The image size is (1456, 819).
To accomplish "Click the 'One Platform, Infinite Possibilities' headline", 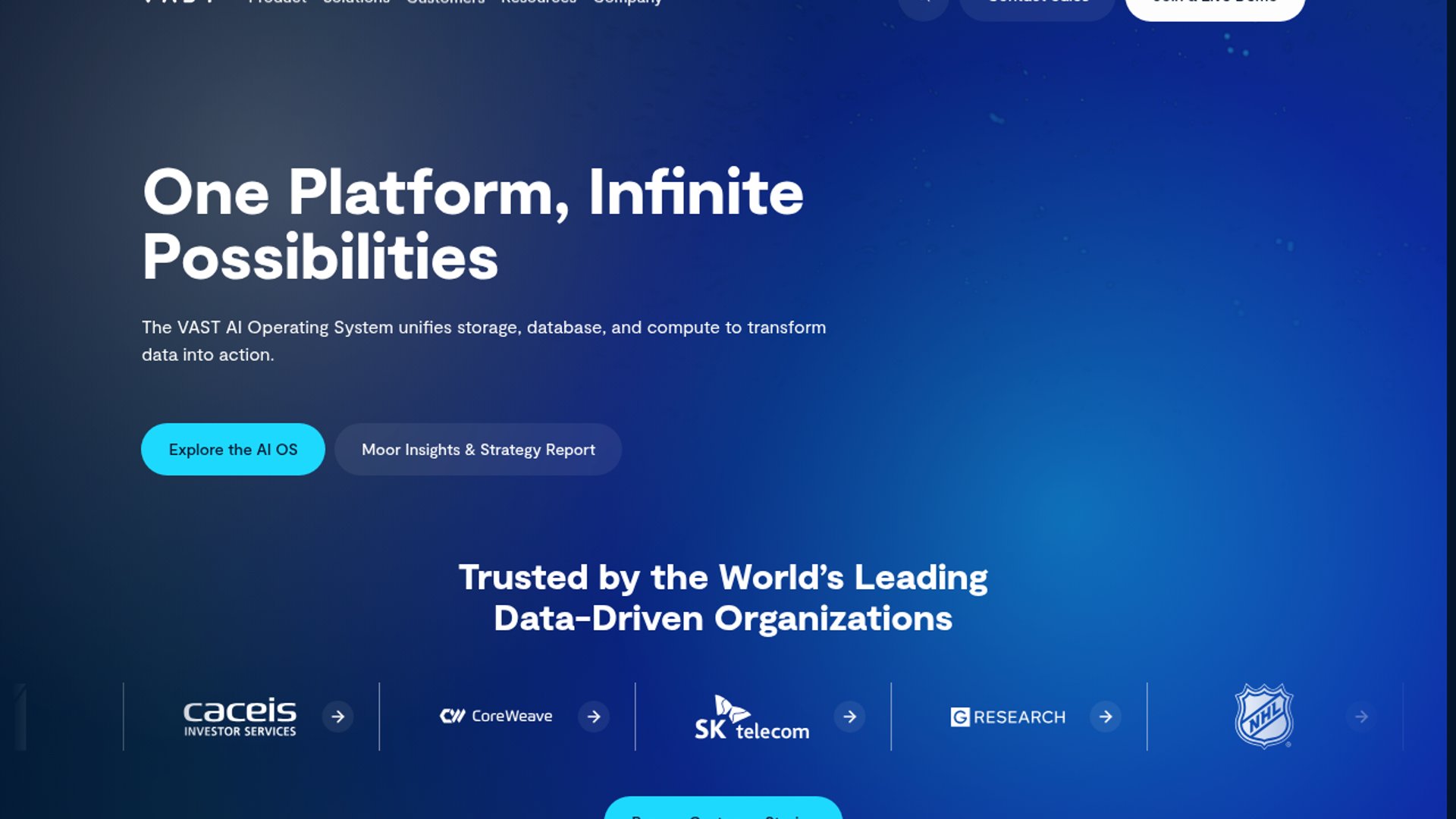I will tap(472, 224).
